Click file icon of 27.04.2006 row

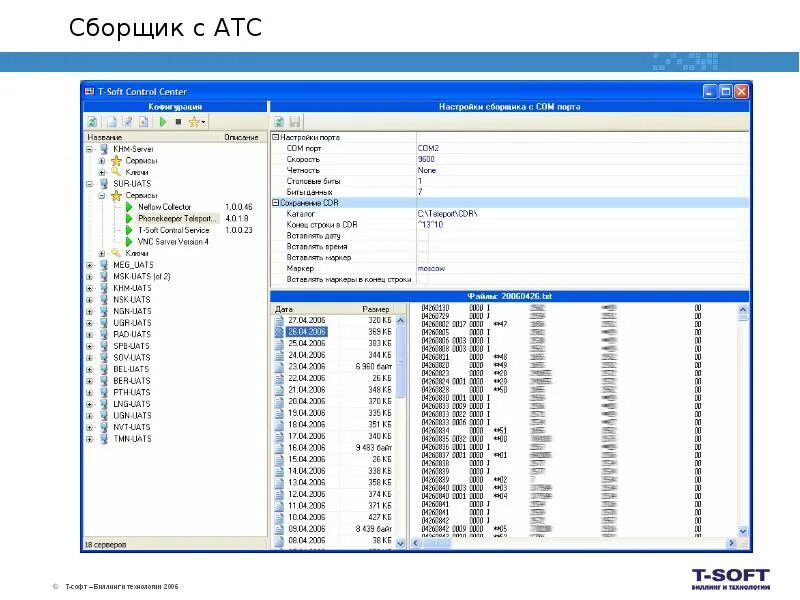279,320
